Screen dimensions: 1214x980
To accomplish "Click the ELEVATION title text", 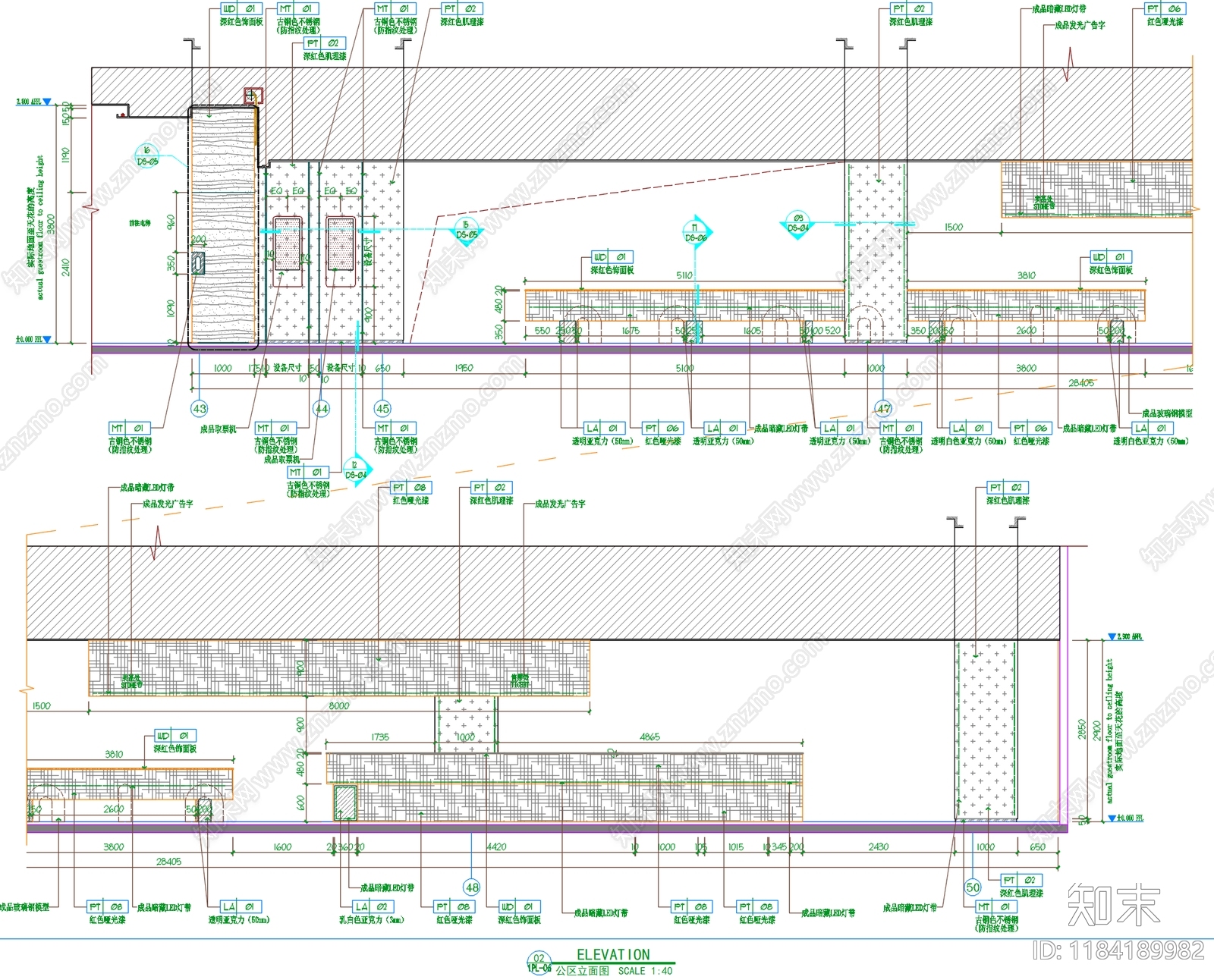I will pyautogui.click(x=613, y=955).
